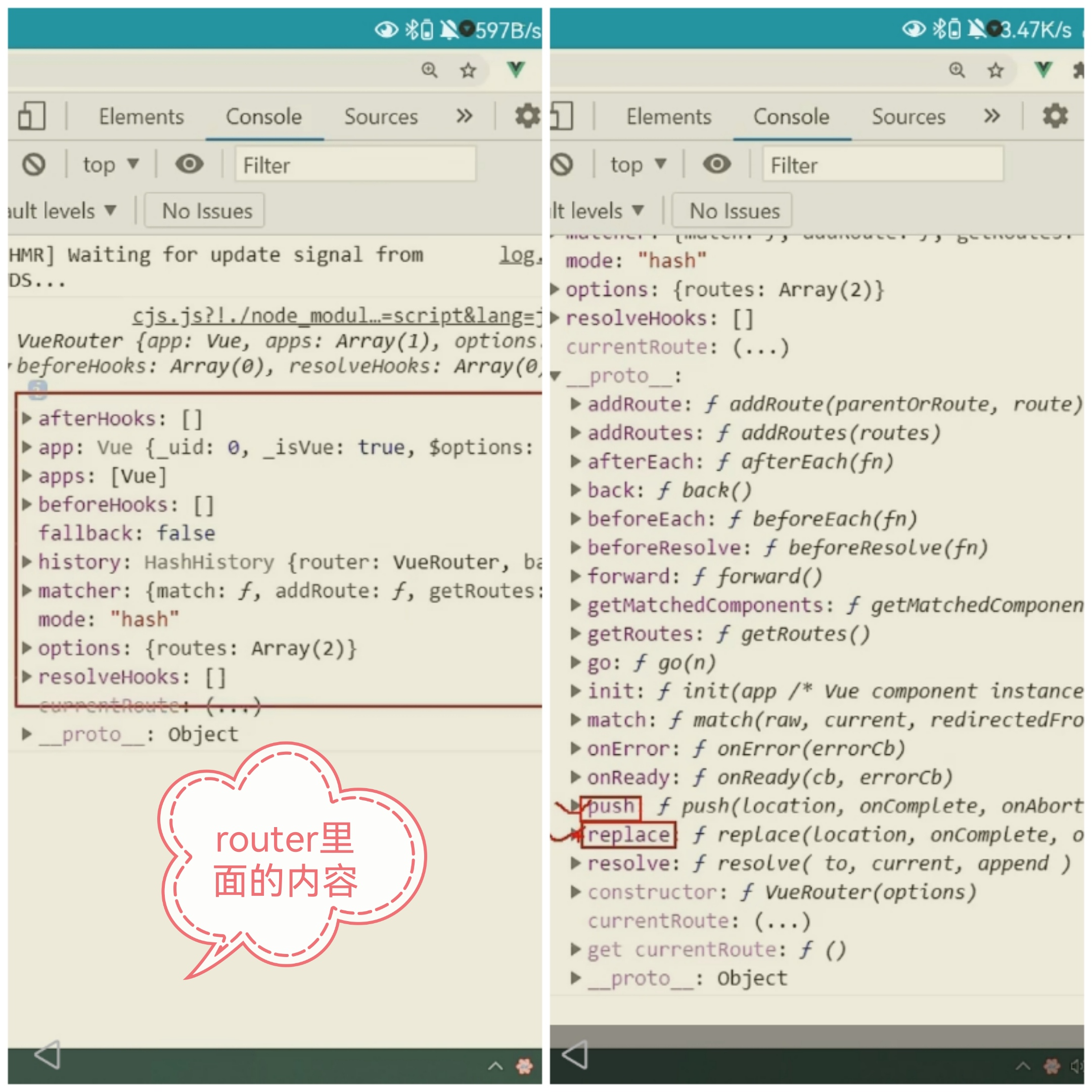Switch to Elements tab in left DevTools
This screenshot has height=1092, width=1092.
[142, 117]
